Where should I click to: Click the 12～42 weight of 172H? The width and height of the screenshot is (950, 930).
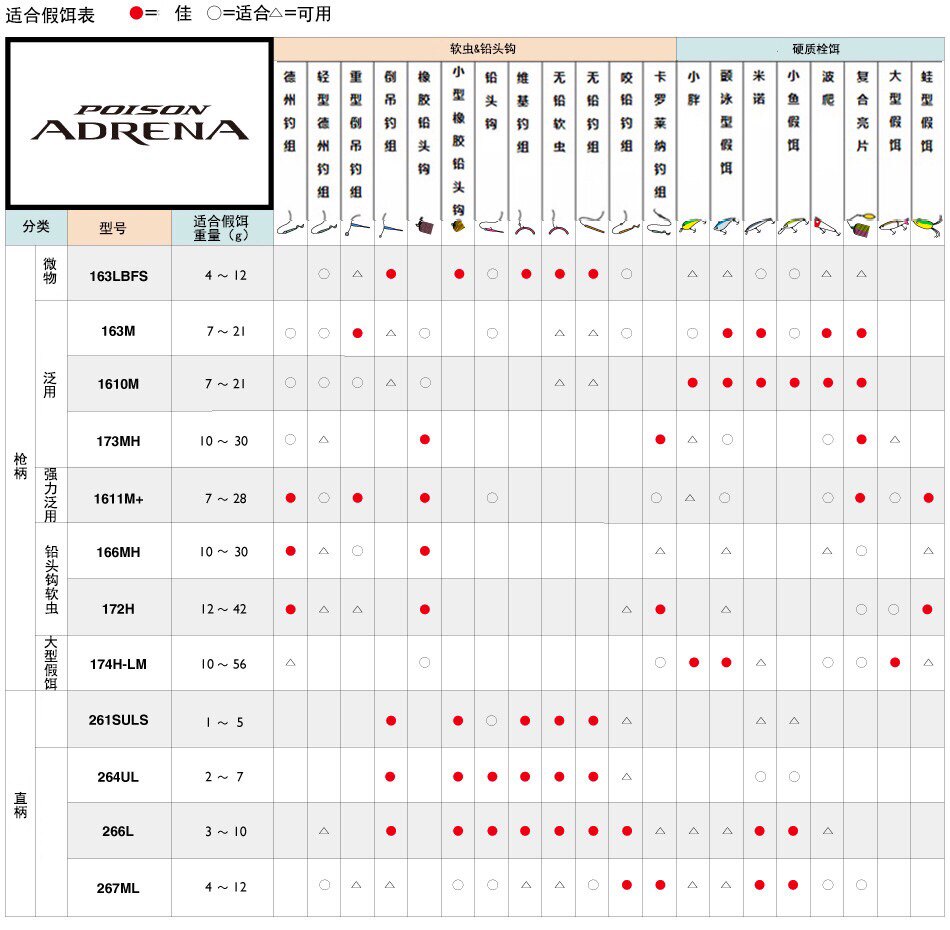(224, 609)
